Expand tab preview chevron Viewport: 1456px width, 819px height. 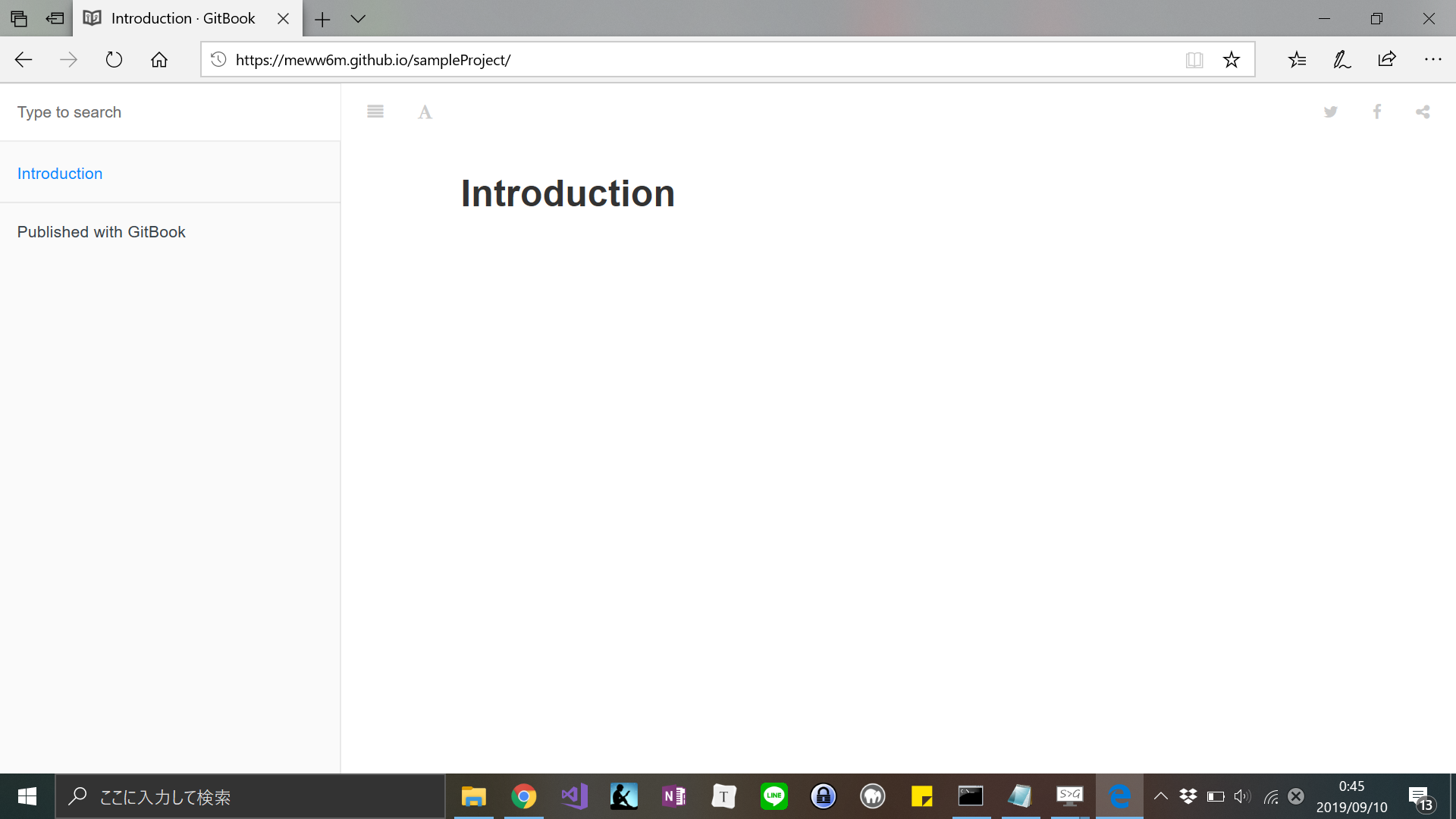(x=358, y=19)
